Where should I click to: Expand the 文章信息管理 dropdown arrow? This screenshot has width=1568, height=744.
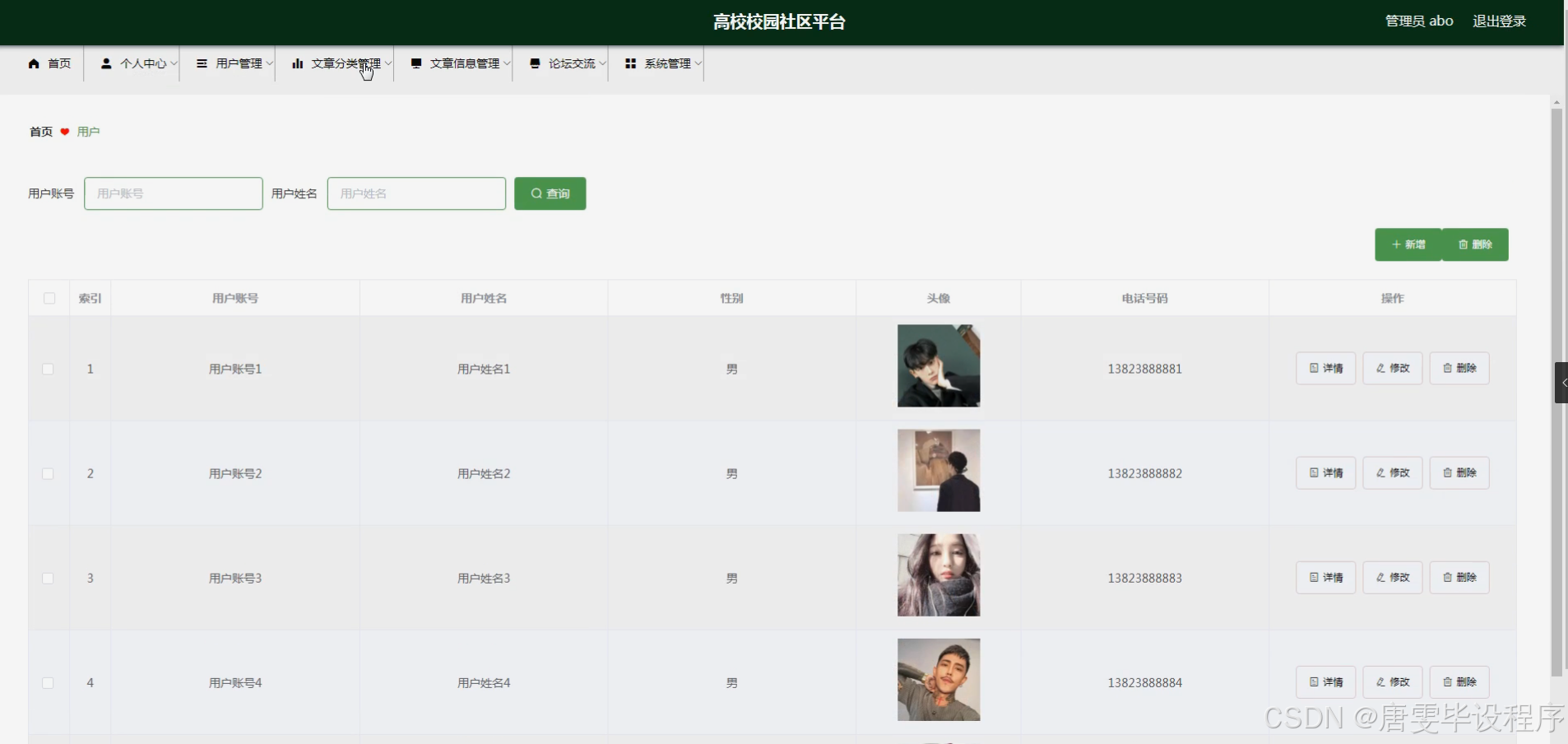coord(507,63)
